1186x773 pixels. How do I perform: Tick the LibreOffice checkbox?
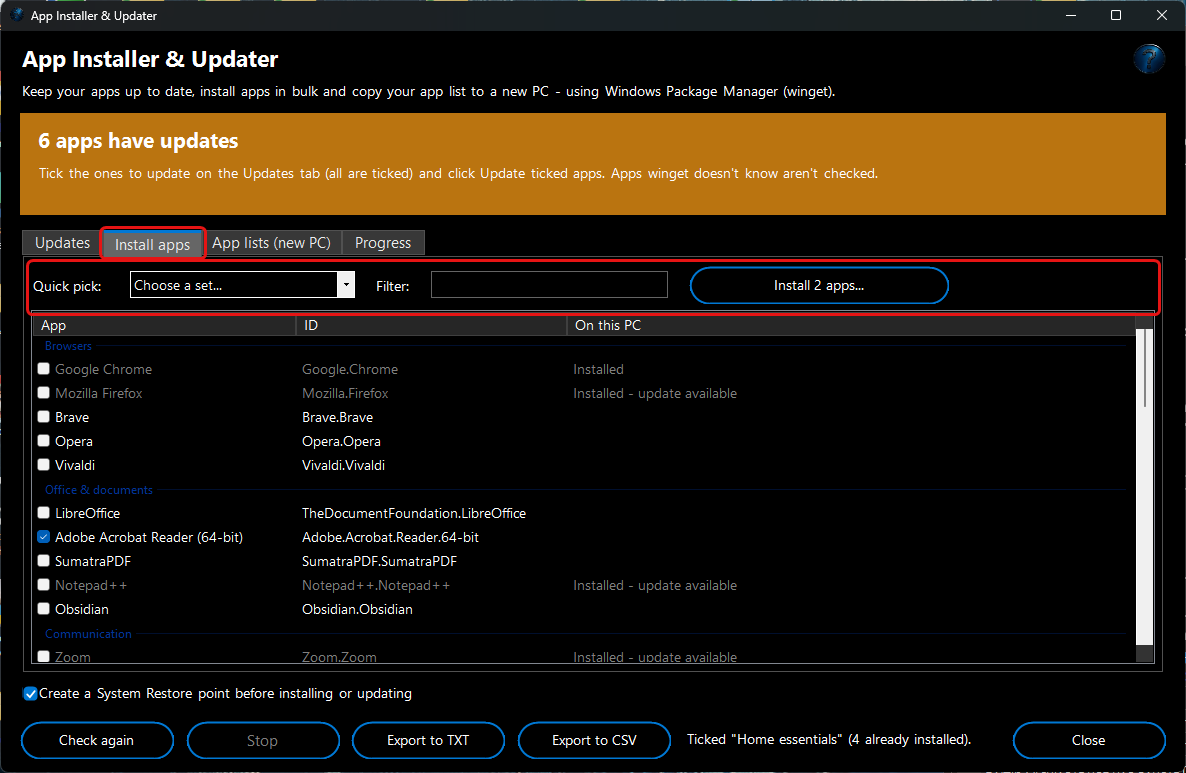pos(44,513)
